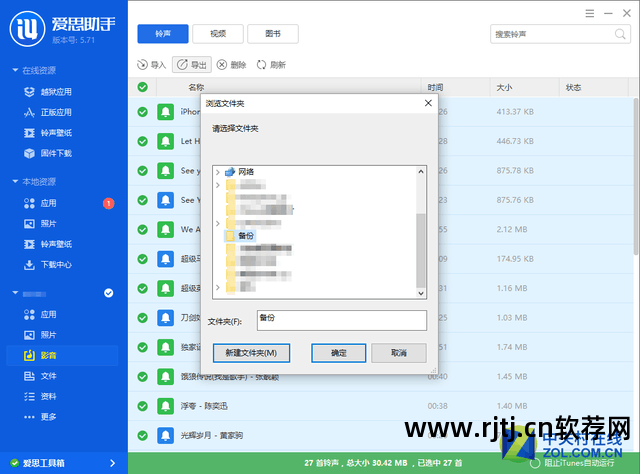Collapse the connected device section
640x474 pixels.
click(x=15, y=293)
